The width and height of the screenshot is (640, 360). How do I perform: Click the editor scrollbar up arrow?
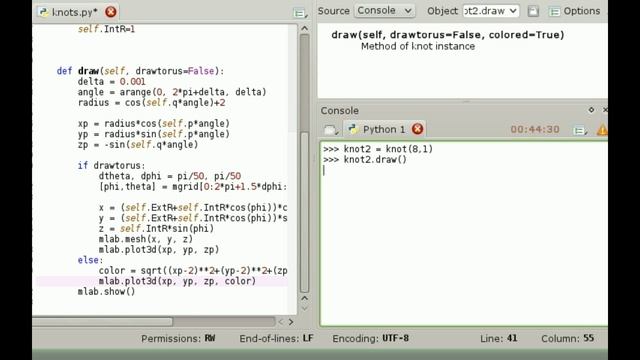coord(304,28)
